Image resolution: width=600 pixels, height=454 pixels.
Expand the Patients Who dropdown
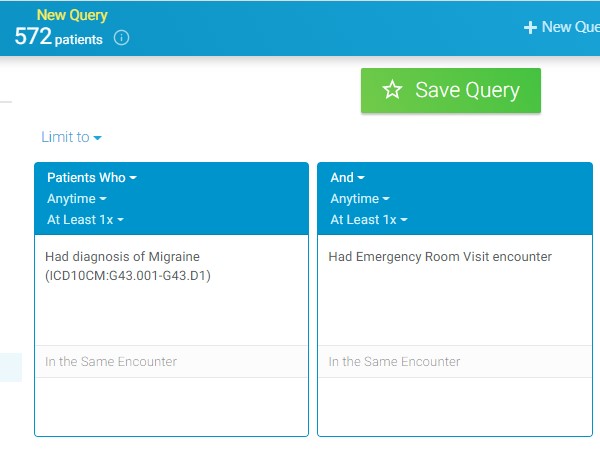click(92, 178)
